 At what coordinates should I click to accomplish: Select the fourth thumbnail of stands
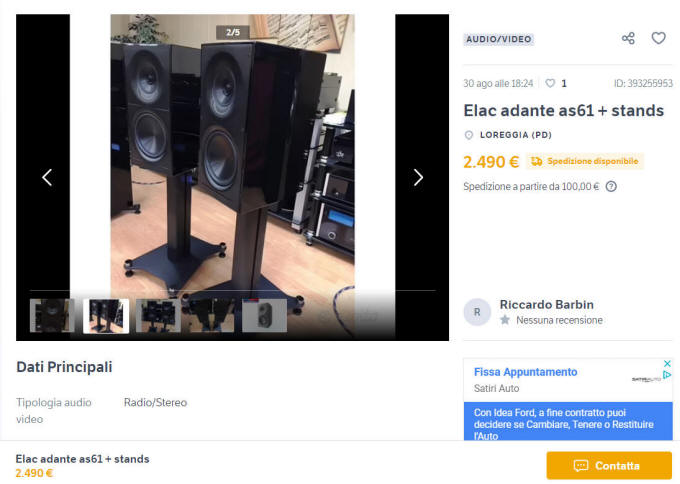212,316
